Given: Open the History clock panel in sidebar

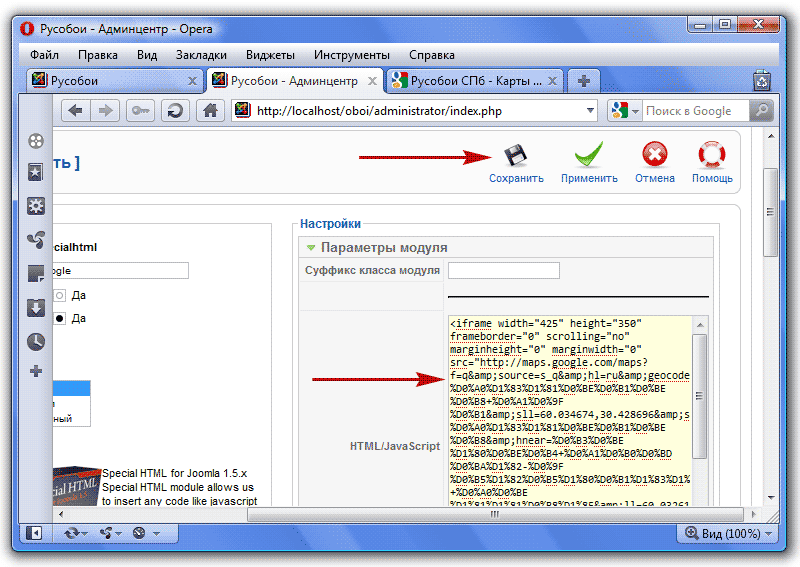Looking at the screenshot, I should coord(36,341).
